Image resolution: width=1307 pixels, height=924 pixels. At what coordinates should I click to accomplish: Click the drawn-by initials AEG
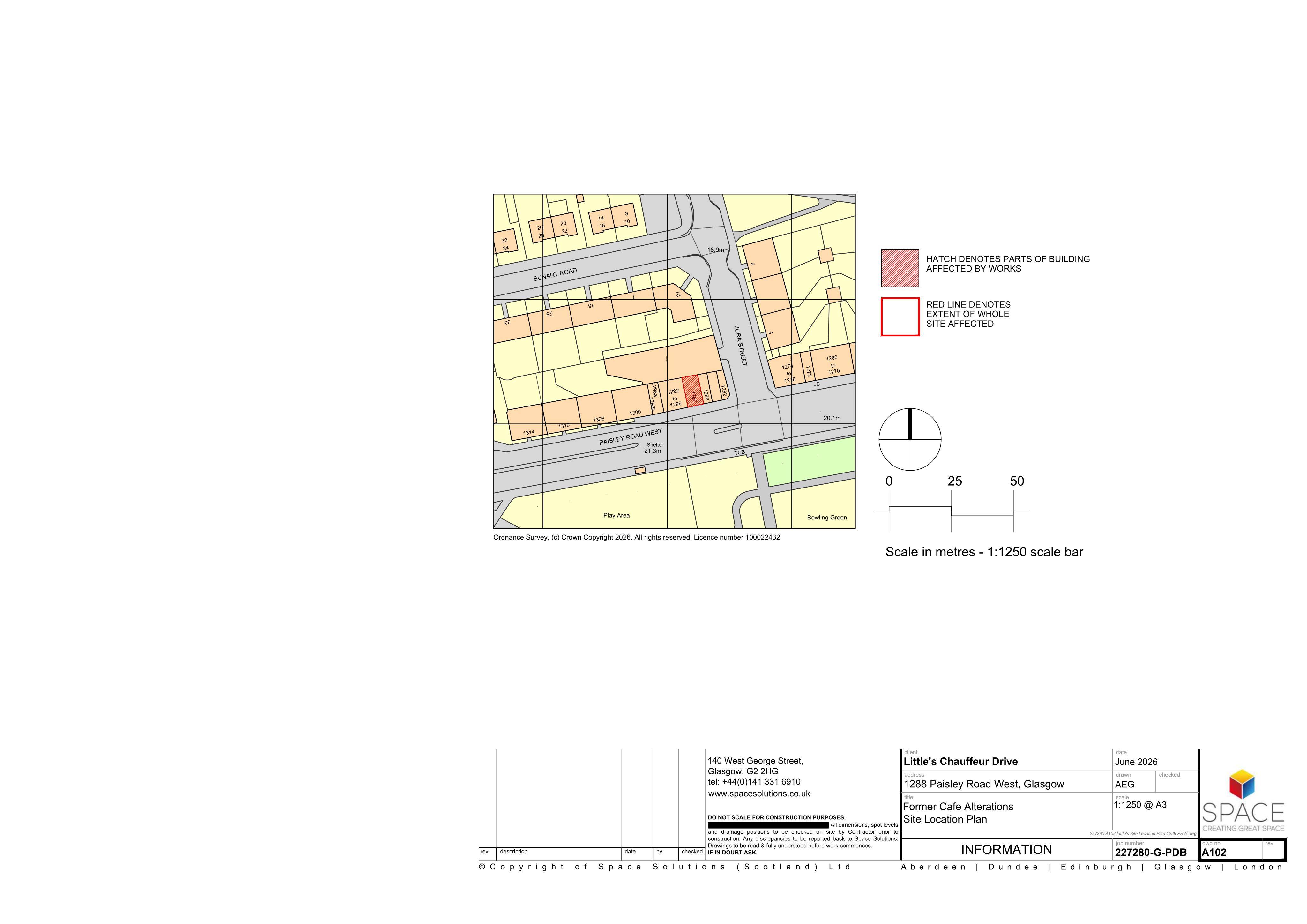[1125, 785]
